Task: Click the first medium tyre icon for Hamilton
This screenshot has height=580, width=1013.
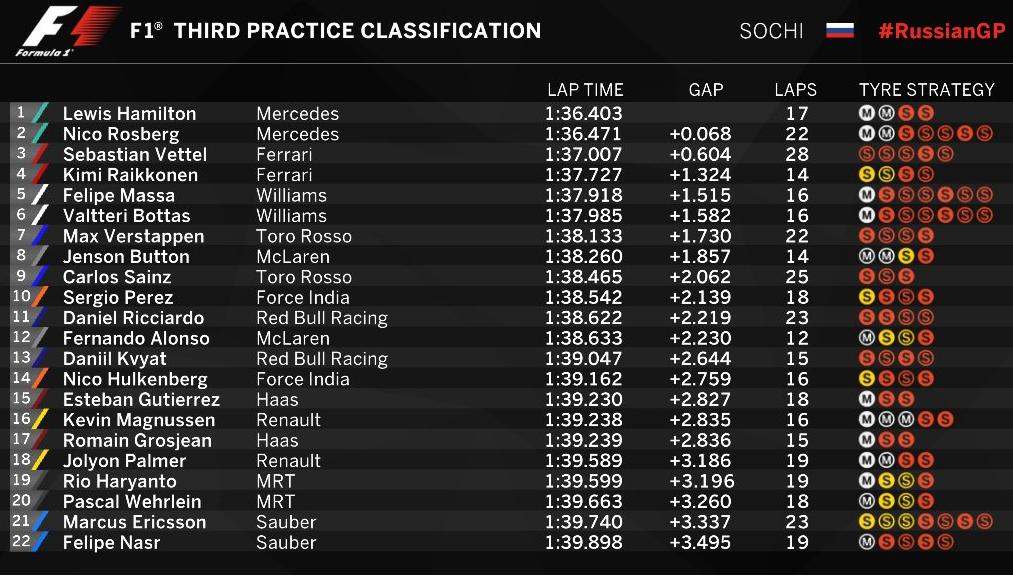Action: (866, 114)
